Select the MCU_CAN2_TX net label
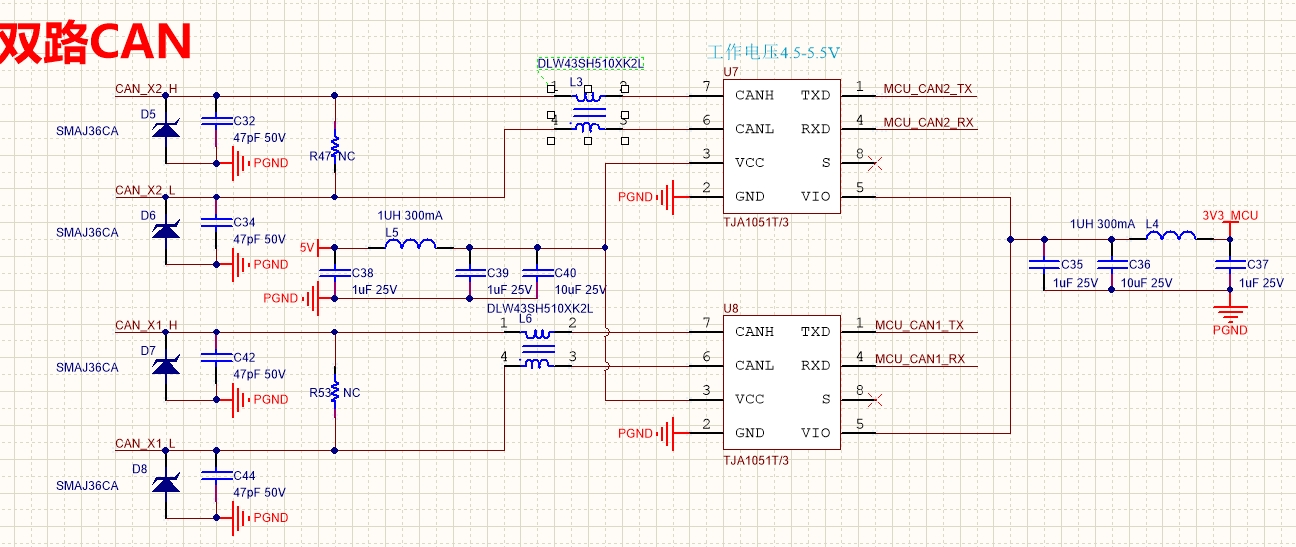 coord(927,89)
